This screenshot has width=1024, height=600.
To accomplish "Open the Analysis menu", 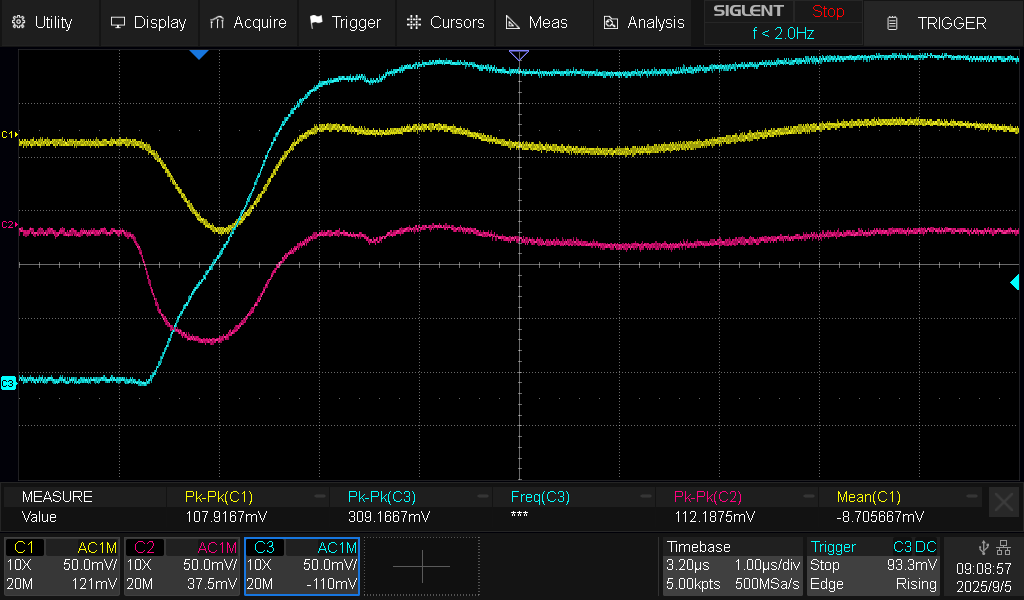I will click(x=645, y=22).
